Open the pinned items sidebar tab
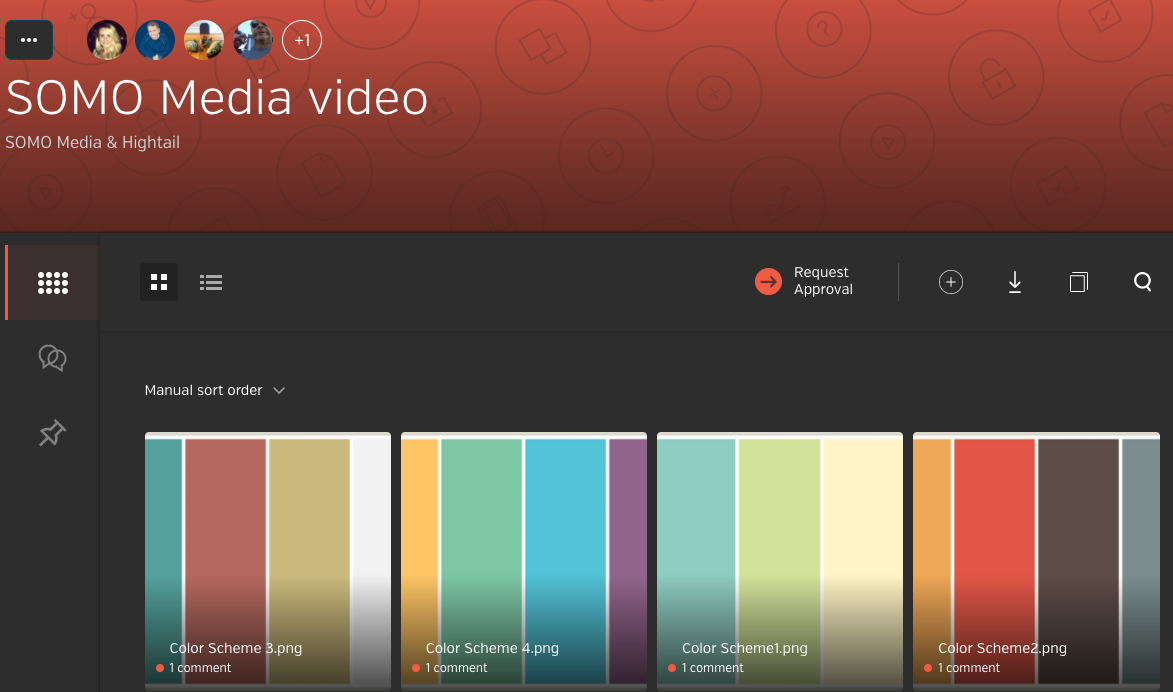 pyautogui.click(x=52, y=433)
